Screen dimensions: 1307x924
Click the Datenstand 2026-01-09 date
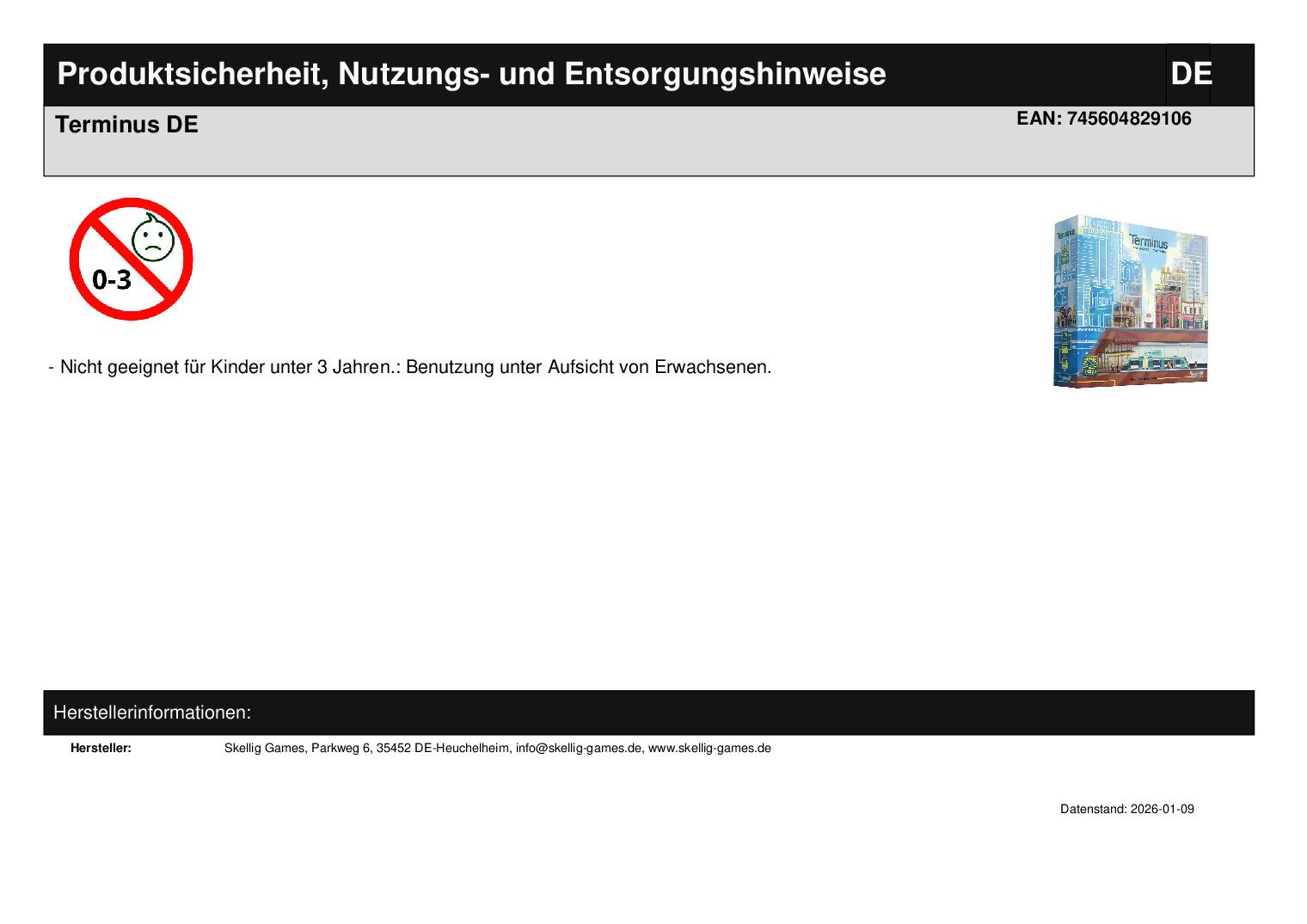1126,809
